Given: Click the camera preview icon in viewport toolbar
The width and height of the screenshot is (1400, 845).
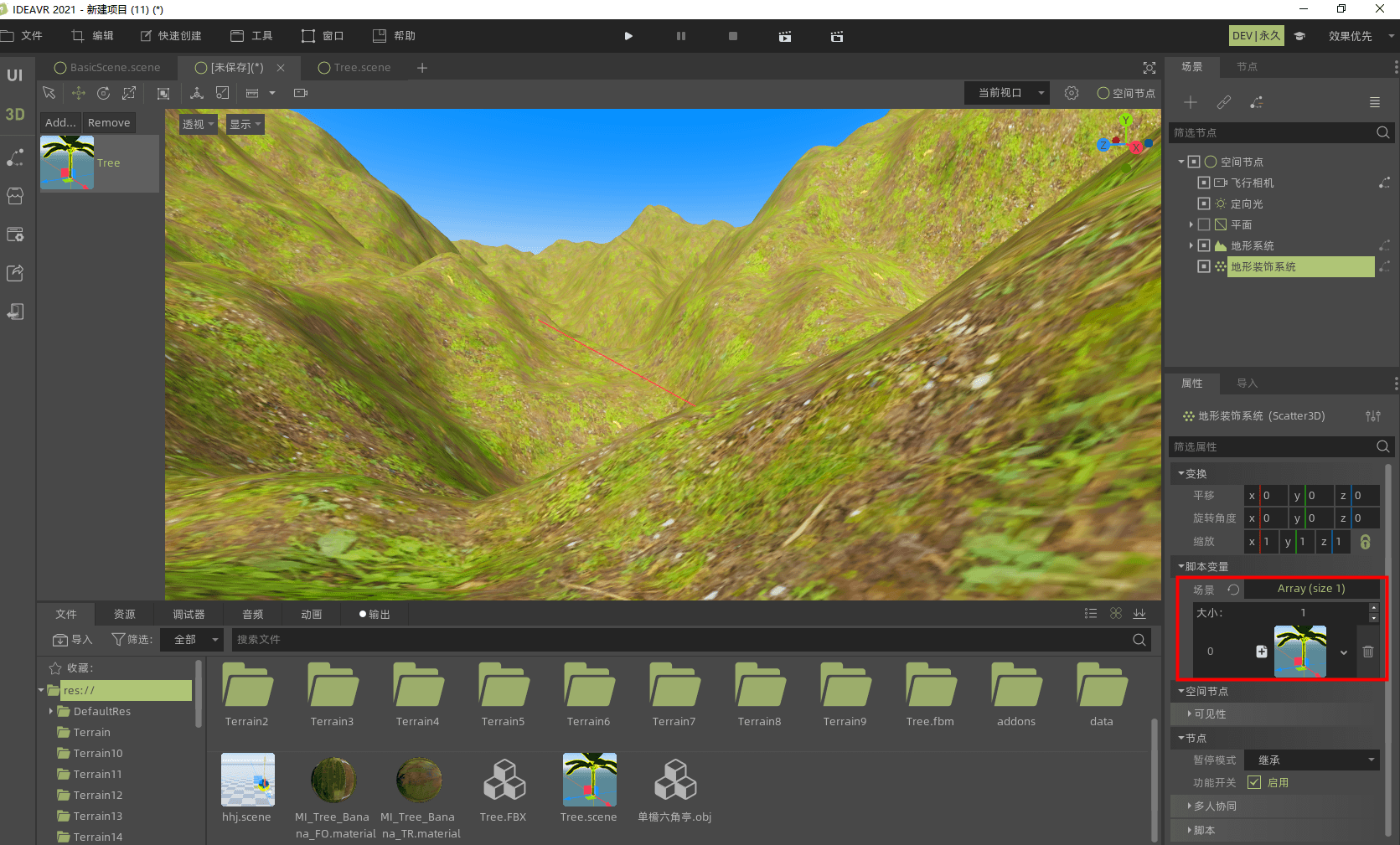Looking at the screenshot, I should pos(301,93).
